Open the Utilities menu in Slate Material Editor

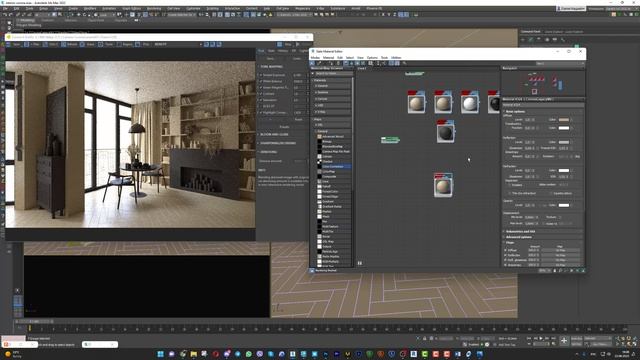396,58
